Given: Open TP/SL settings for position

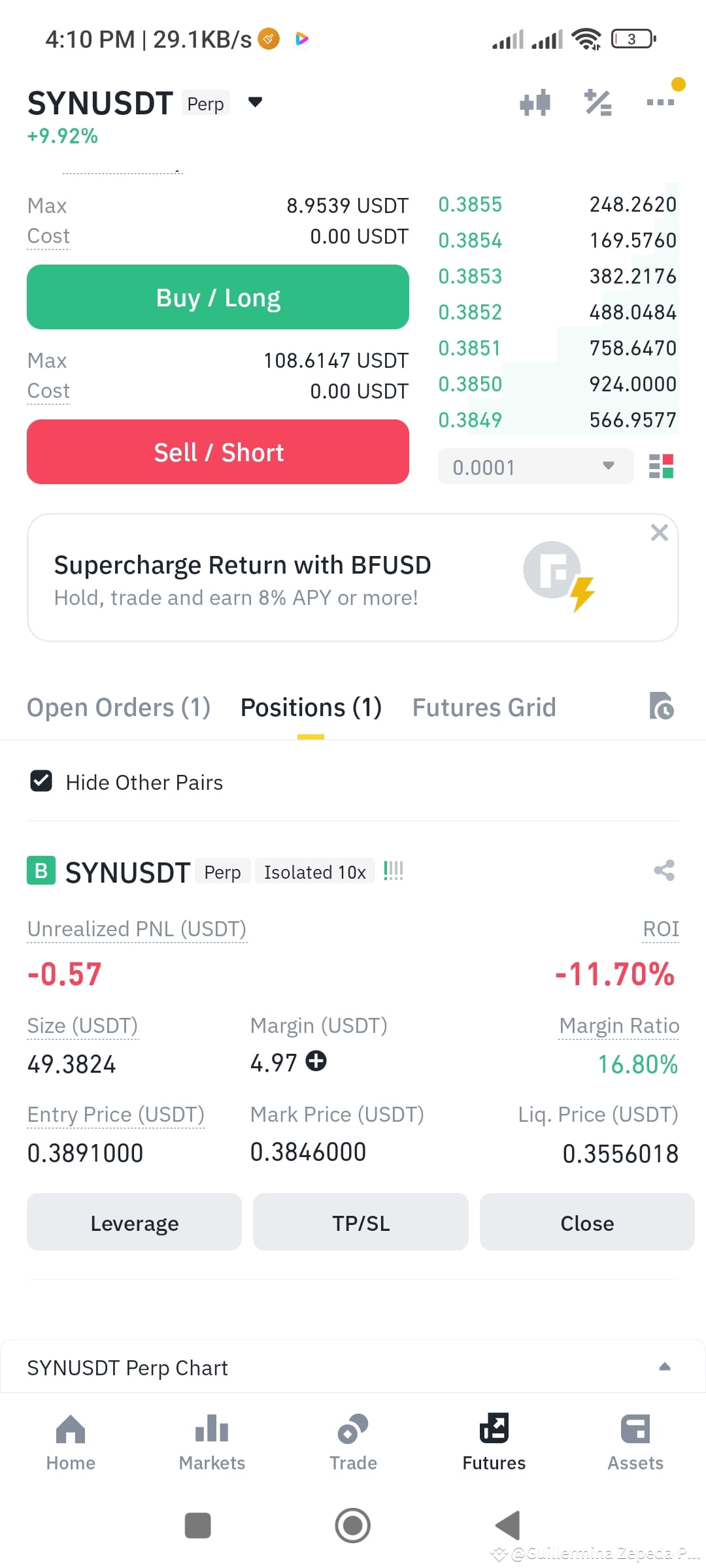Looking at the screenshot, I should pos(360,1222).
